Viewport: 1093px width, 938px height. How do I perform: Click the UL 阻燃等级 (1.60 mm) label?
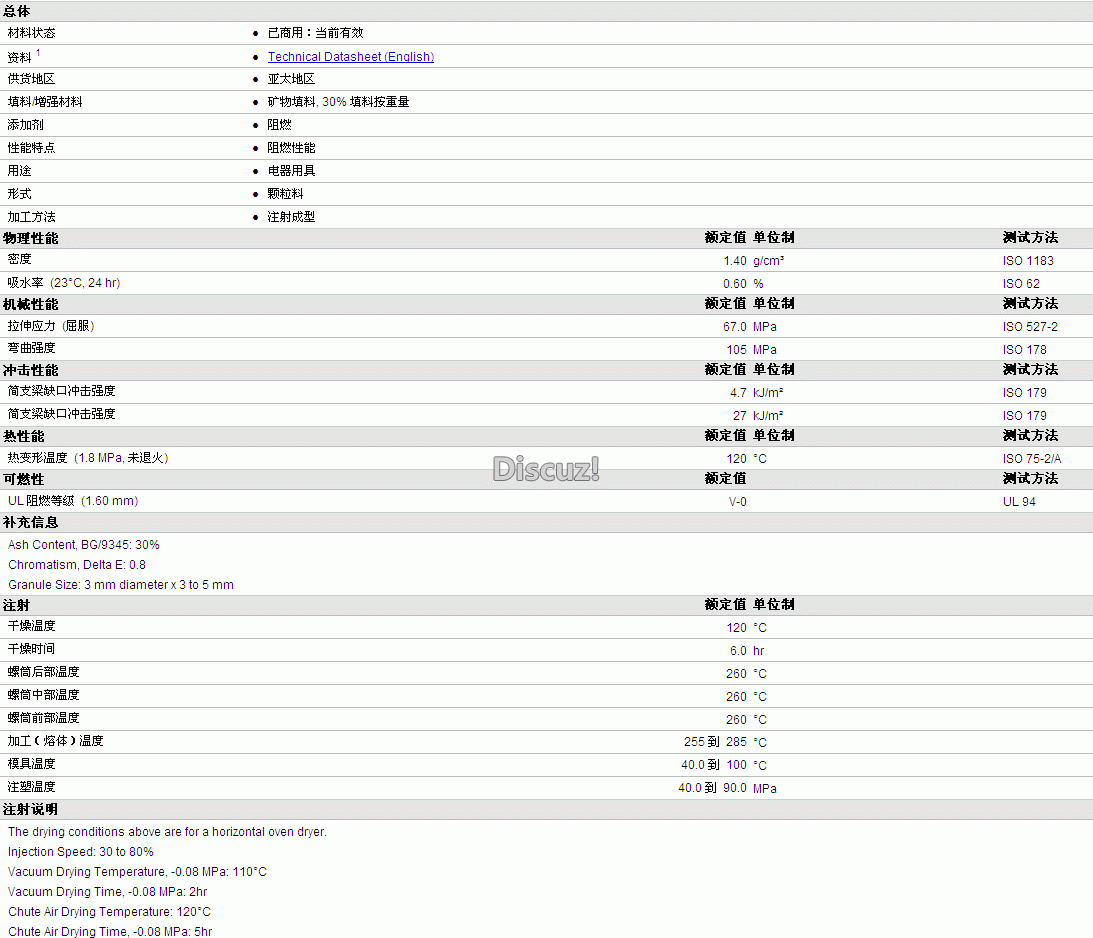(73, 501)
